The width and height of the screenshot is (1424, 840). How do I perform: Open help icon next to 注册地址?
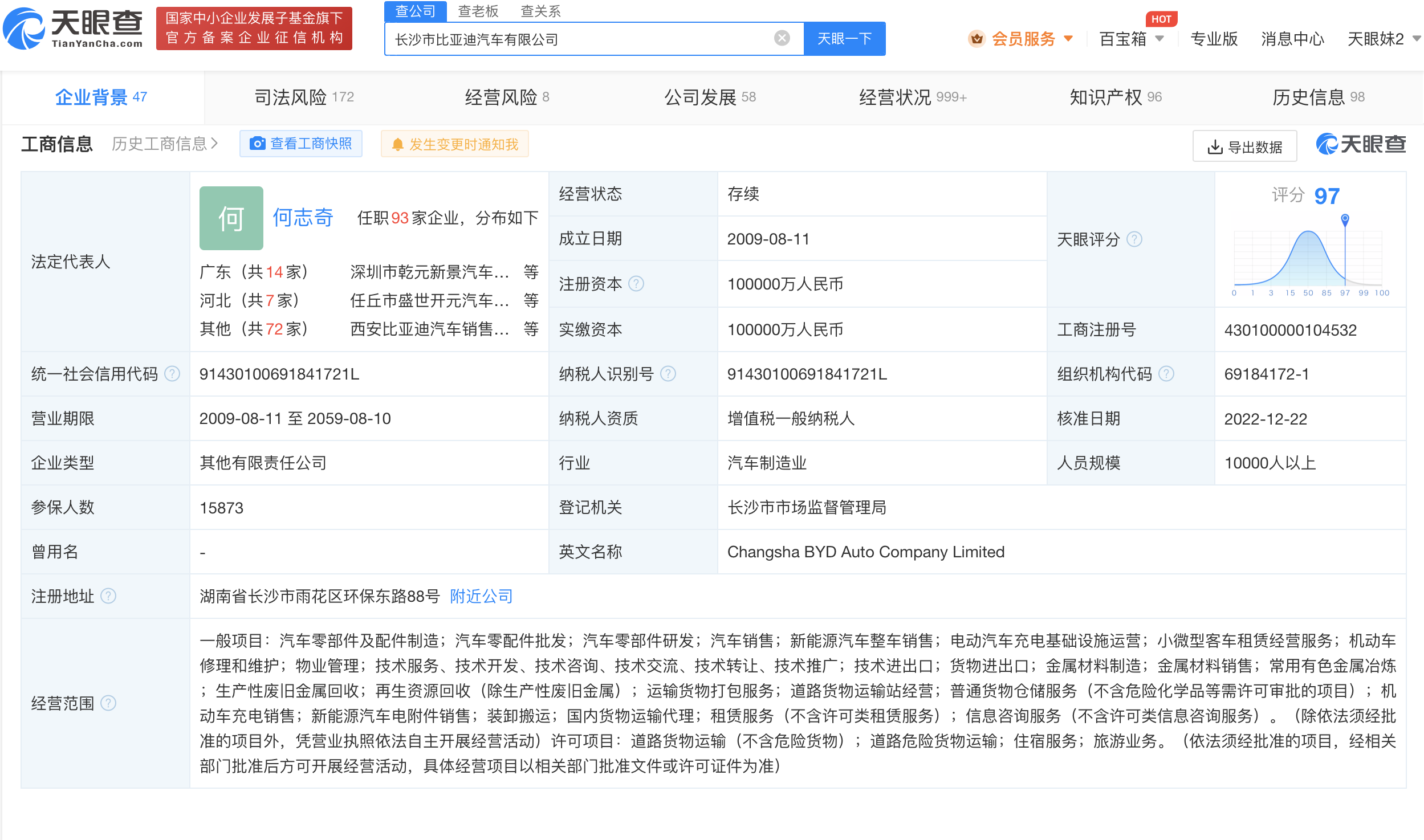pos(108,596)
